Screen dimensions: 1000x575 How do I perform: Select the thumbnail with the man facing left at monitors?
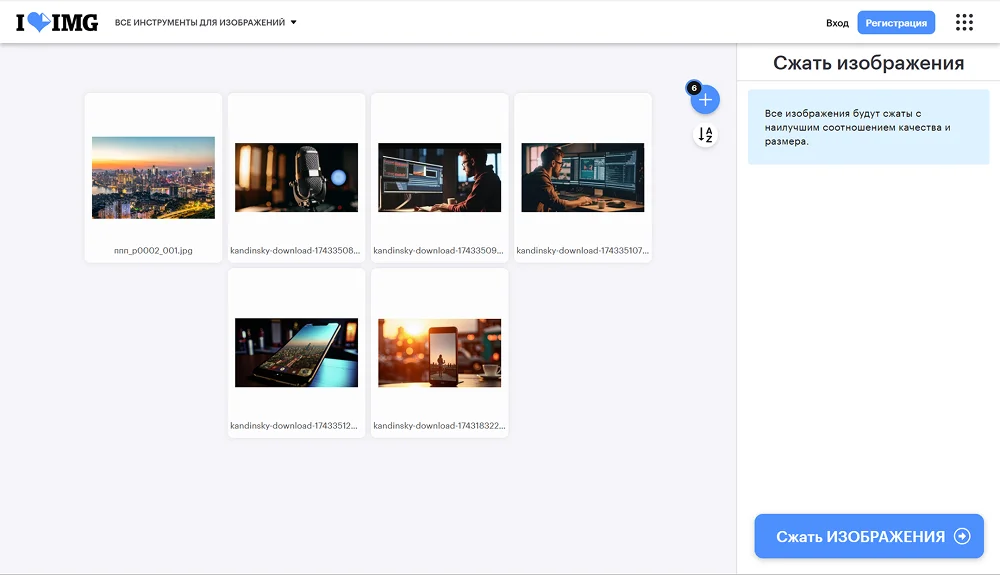click(439, 177)
